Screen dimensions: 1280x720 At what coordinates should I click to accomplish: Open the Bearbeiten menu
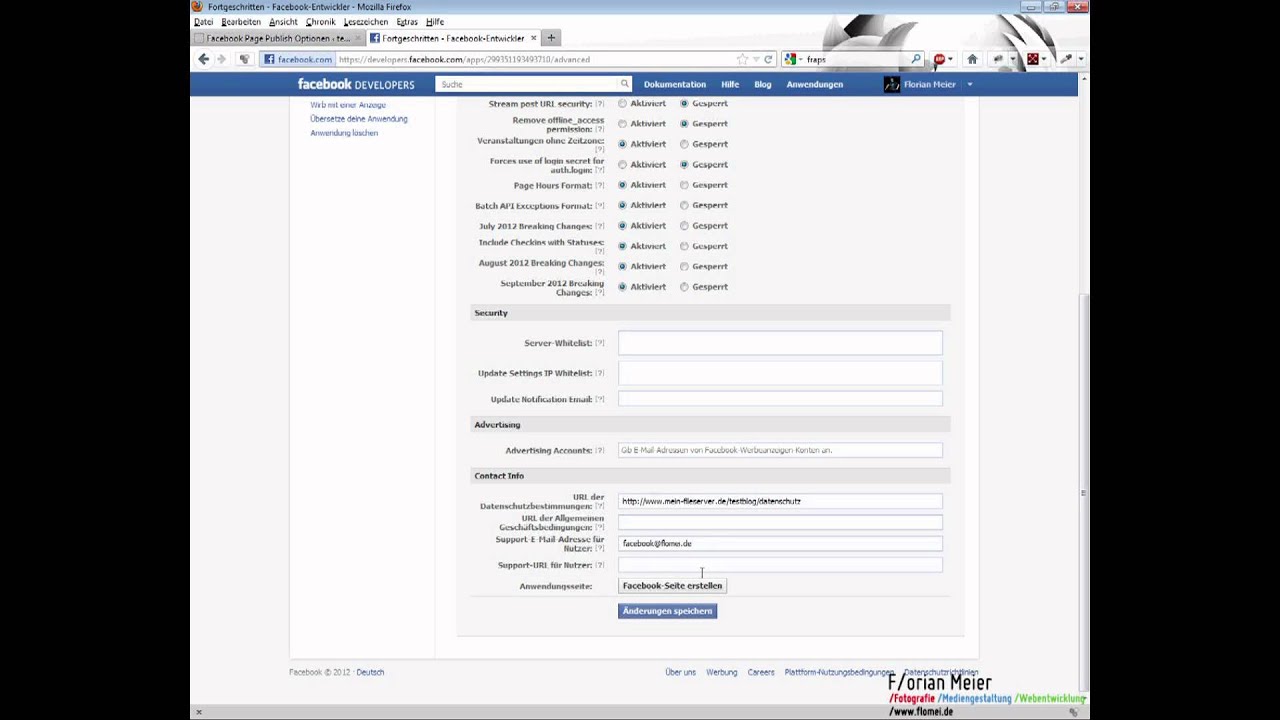click(241, 21)
